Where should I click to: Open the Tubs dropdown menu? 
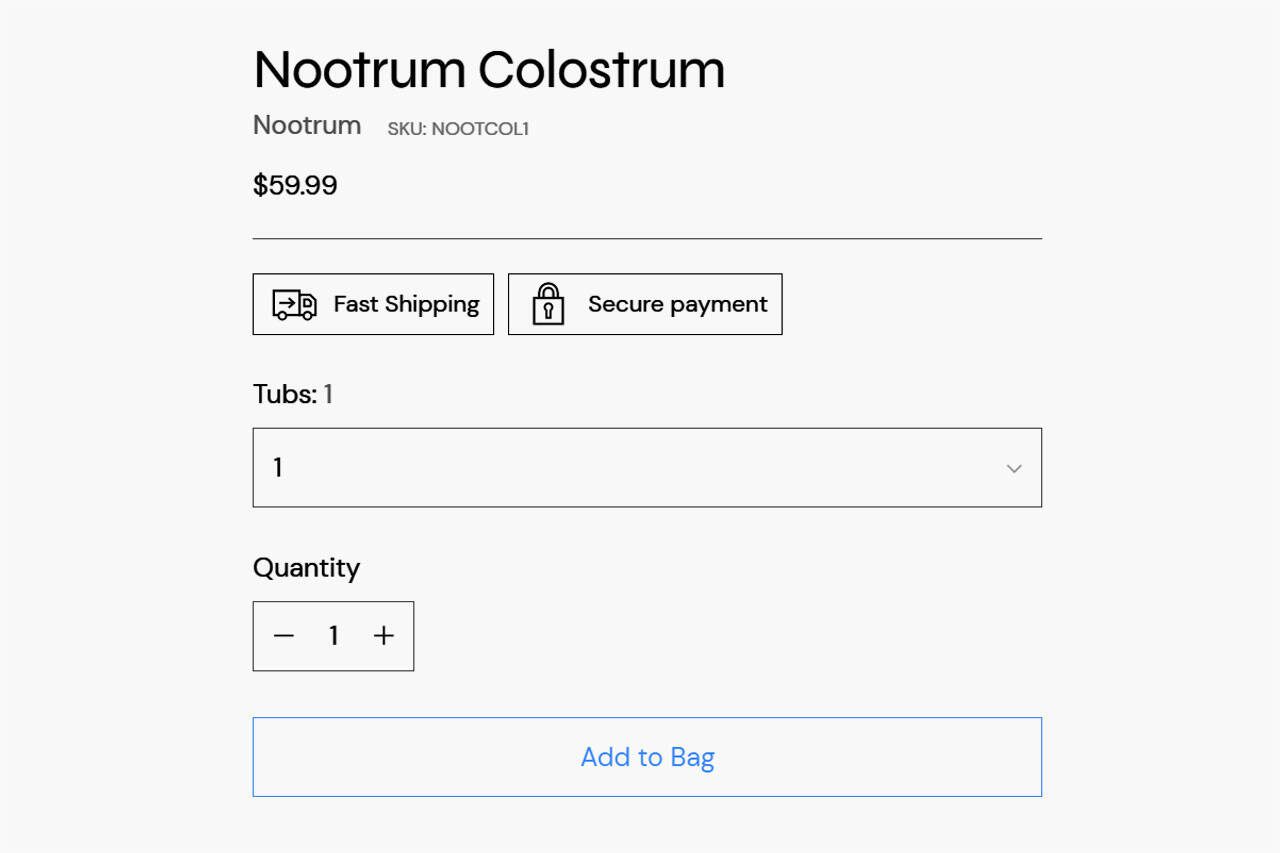coord(647,468)
